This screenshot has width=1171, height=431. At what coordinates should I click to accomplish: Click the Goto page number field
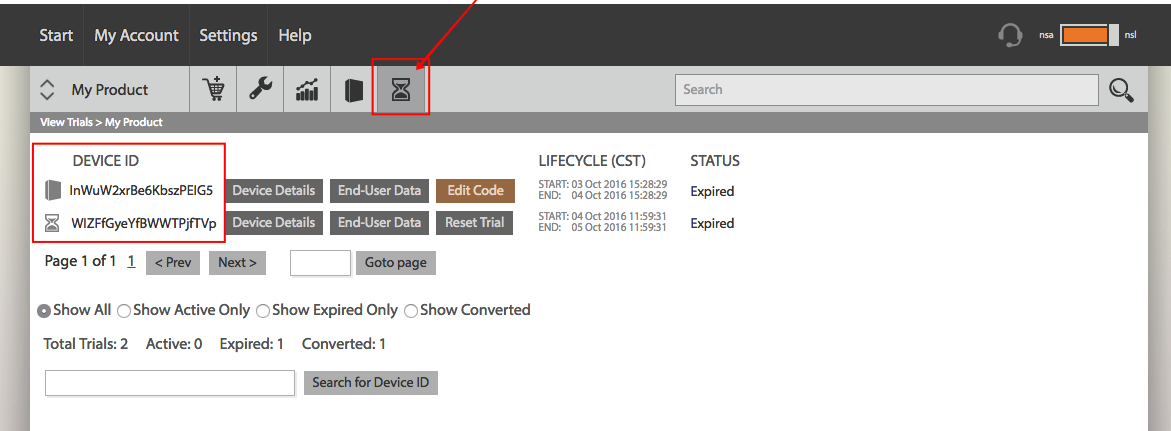pyautogui.click(x=320, y=263)
